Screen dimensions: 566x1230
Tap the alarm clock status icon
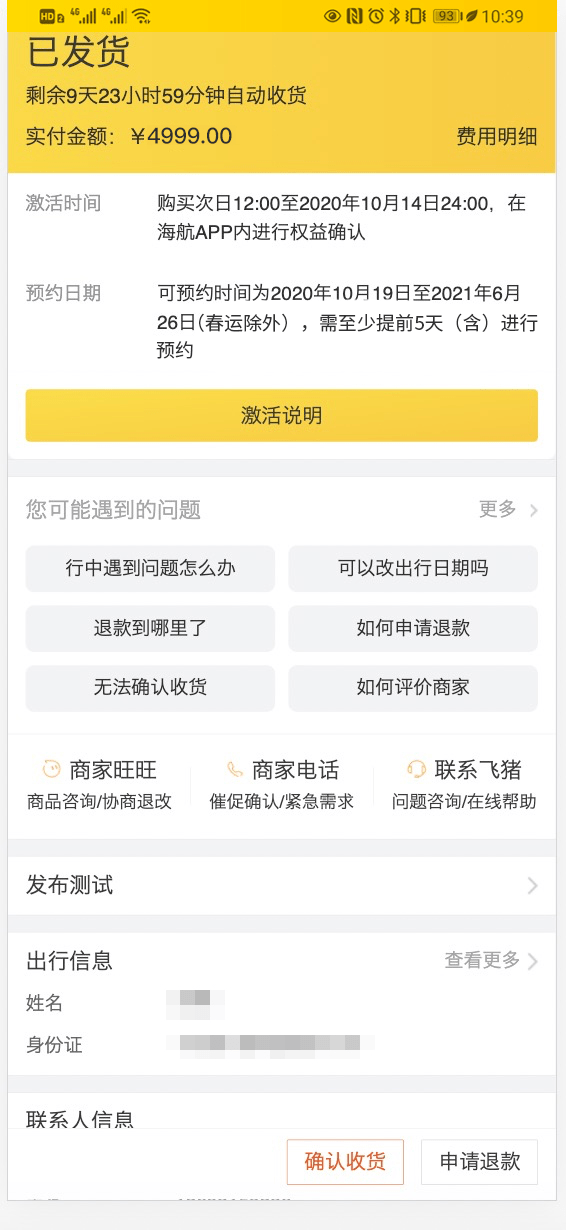click(x=375, y=16)
